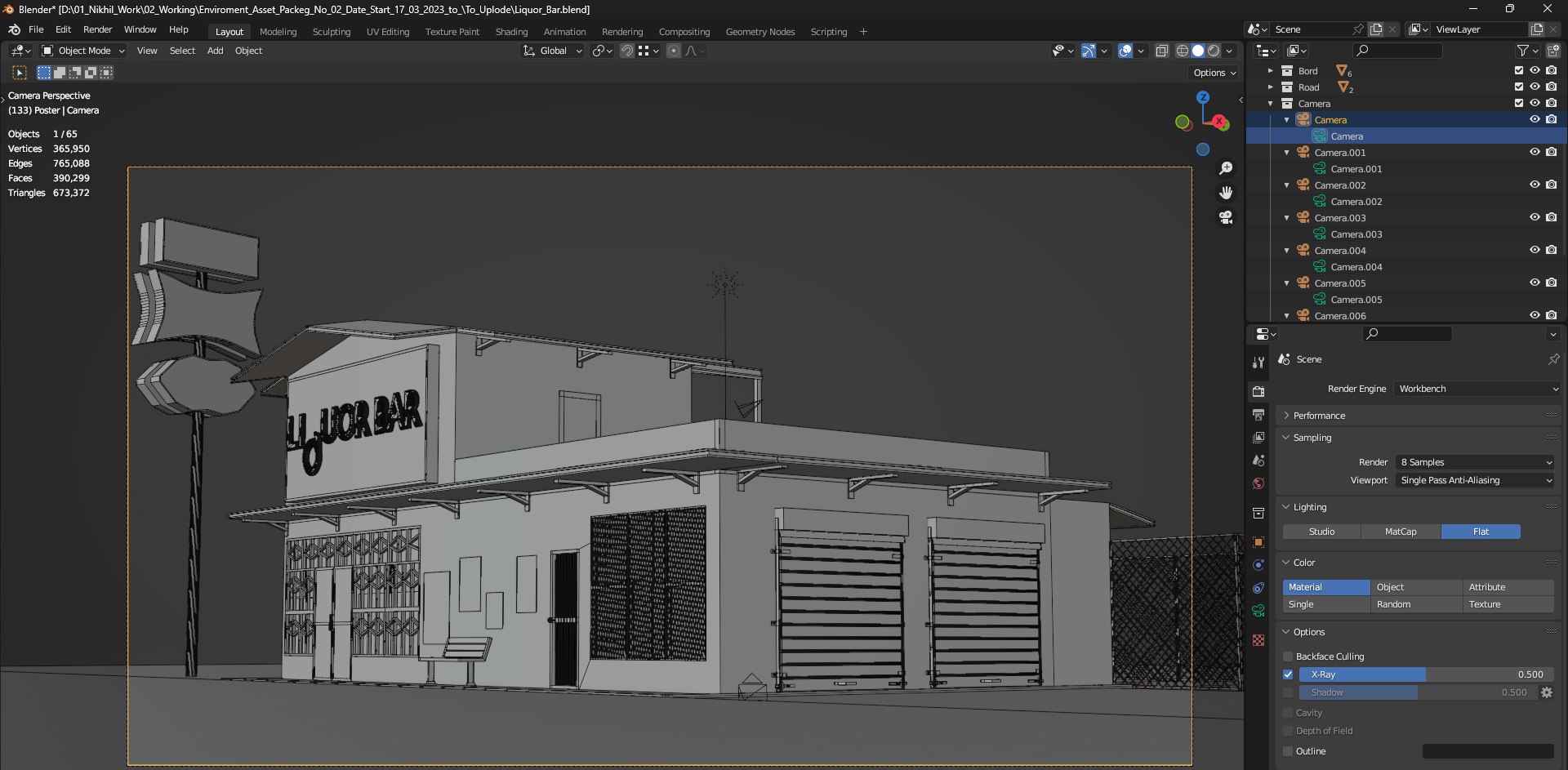Click the zoom viewport magnifier icon
Screen dimensions: 1568x770
pos(1226,168)
